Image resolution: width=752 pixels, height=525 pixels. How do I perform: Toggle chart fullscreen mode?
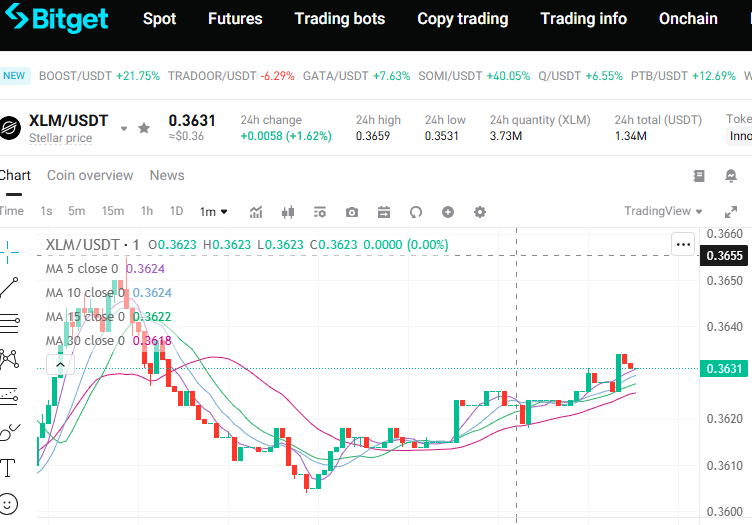pyautogui.click(x=730, y=212)
